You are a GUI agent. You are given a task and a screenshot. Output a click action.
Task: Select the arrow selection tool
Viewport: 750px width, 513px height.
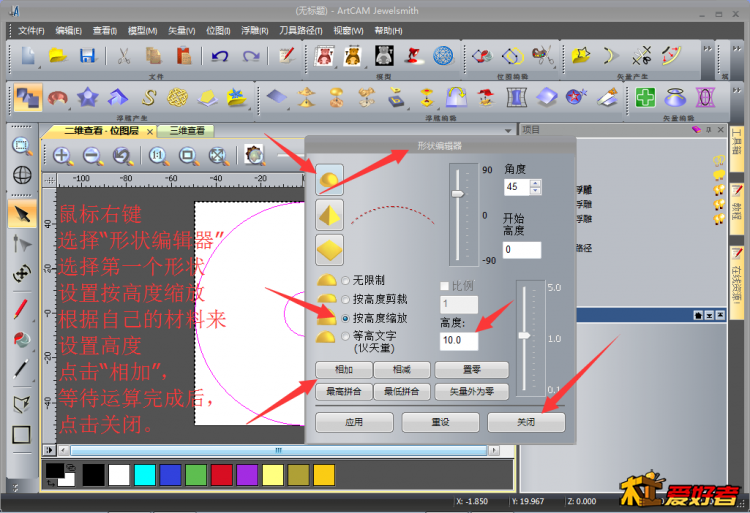(22, 214)
